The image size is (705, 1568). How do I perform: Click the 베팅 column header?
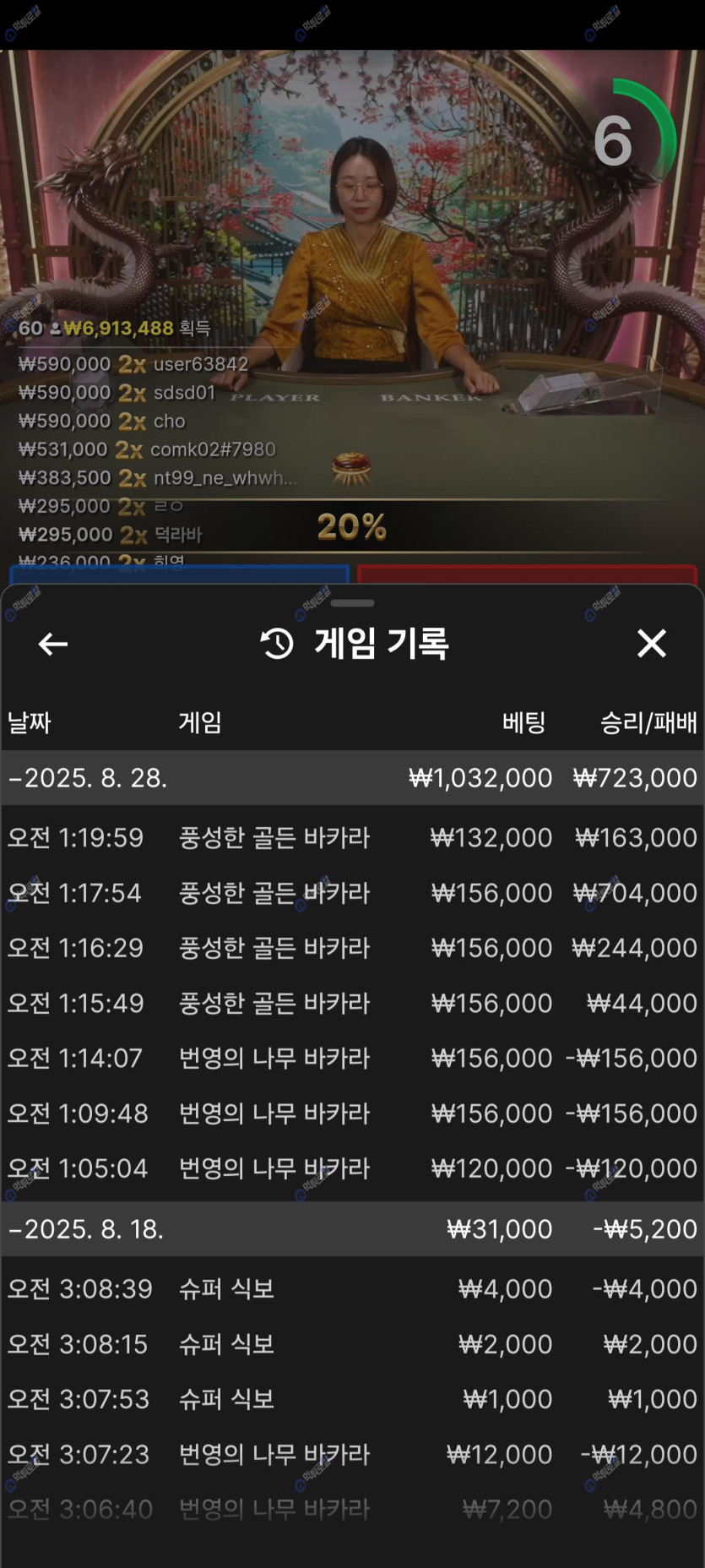point(523,722)
